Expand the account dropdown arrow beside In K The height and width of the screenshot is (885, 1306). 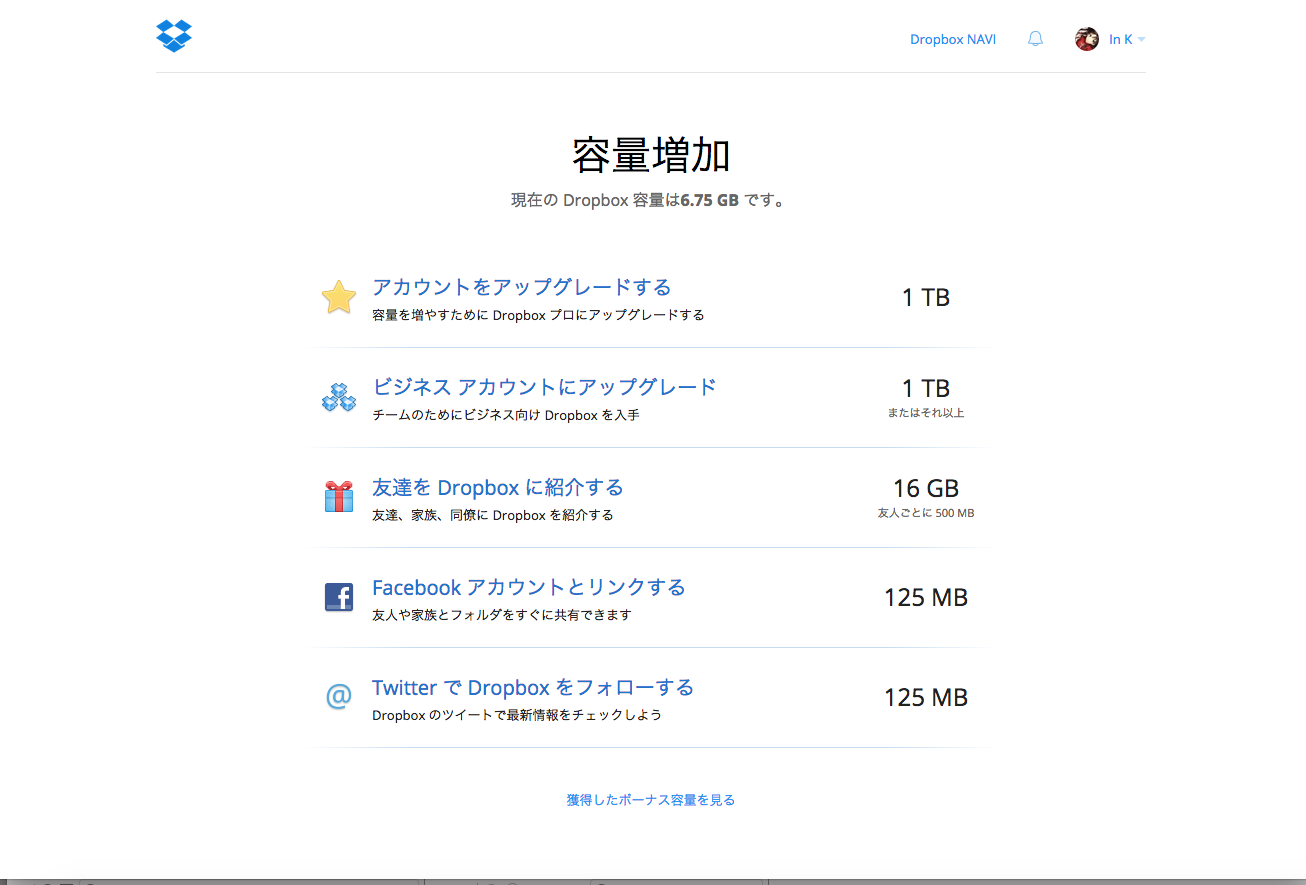point(1141,40)
